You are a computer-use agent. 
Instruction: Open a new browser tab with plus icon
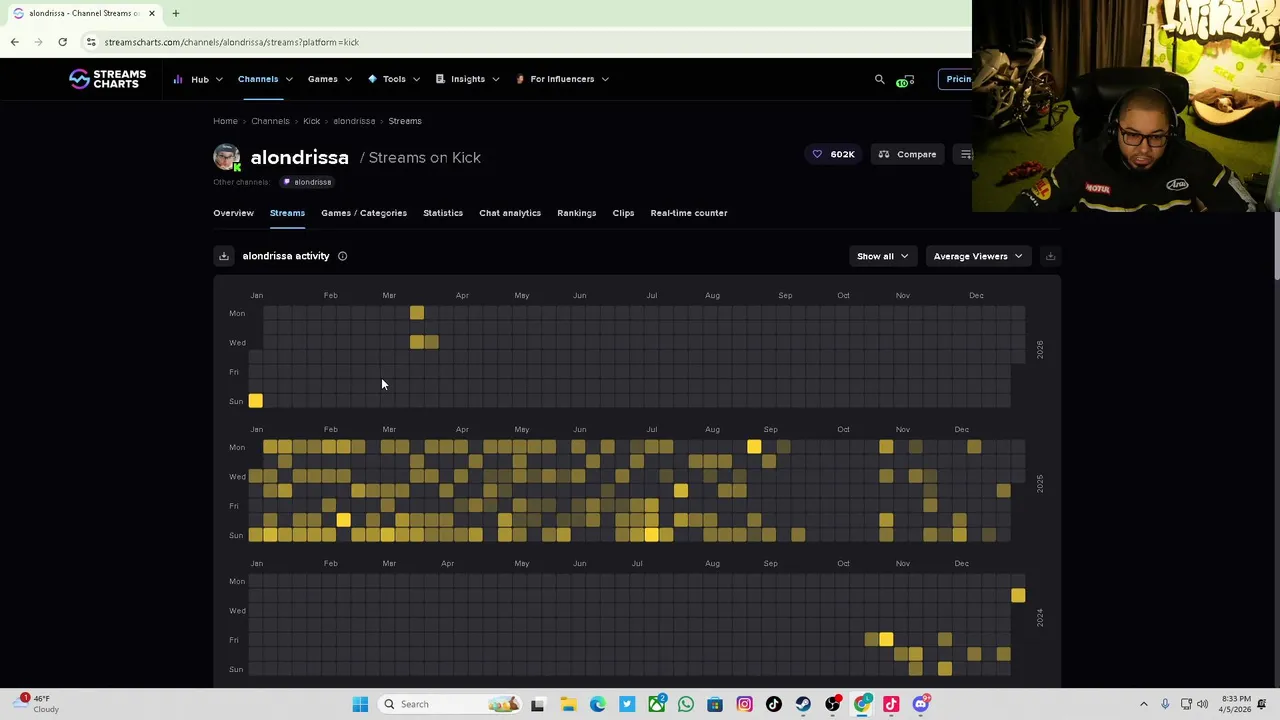coord(175,13)
